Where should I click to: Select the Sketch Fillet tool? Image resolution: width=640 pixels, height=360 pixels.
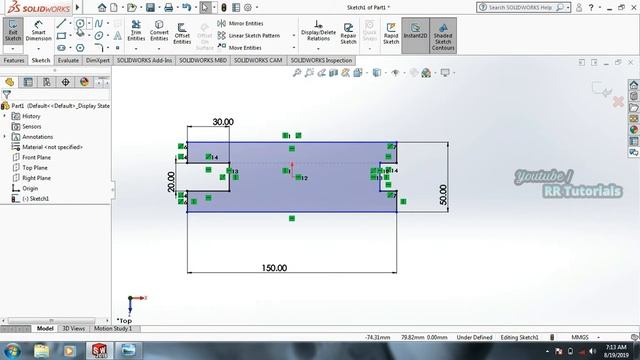click(98, 48)
